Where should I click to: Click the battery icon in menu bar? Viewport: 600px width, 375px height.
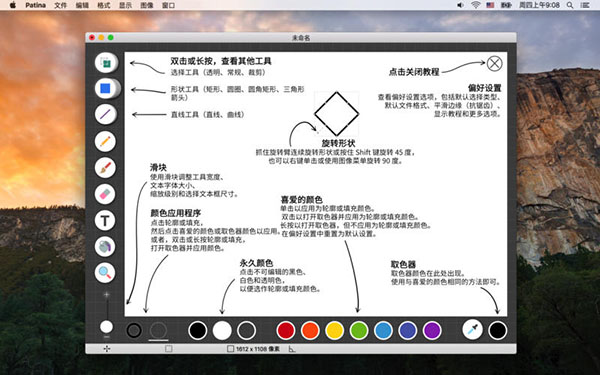[x=507, y=5]
